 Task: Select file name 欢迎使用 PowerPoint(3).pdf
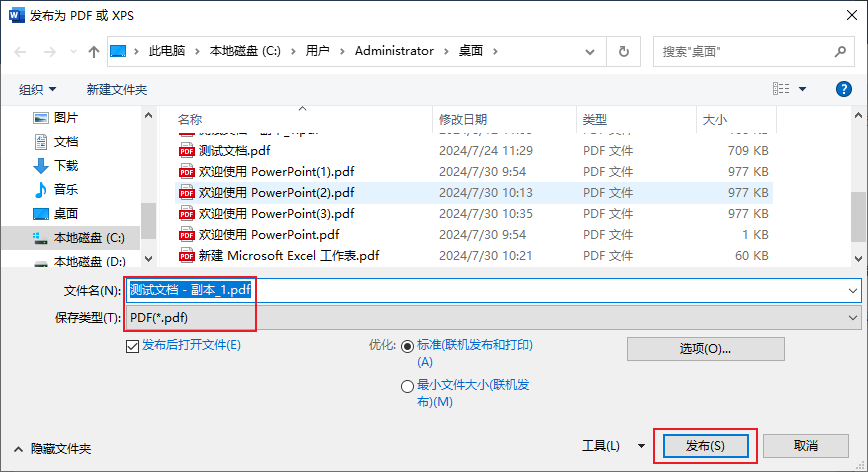276,214
